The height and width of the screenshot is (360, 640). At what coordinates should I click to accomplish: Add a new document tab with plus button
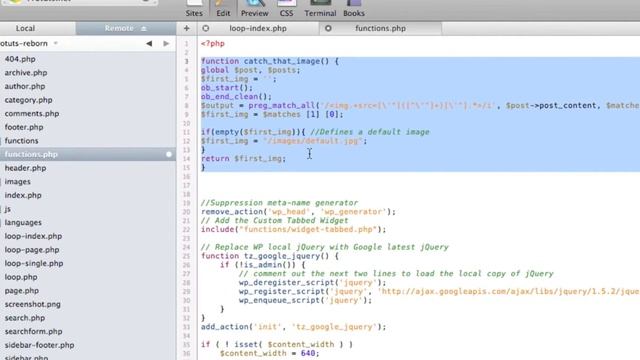(187, 28)
